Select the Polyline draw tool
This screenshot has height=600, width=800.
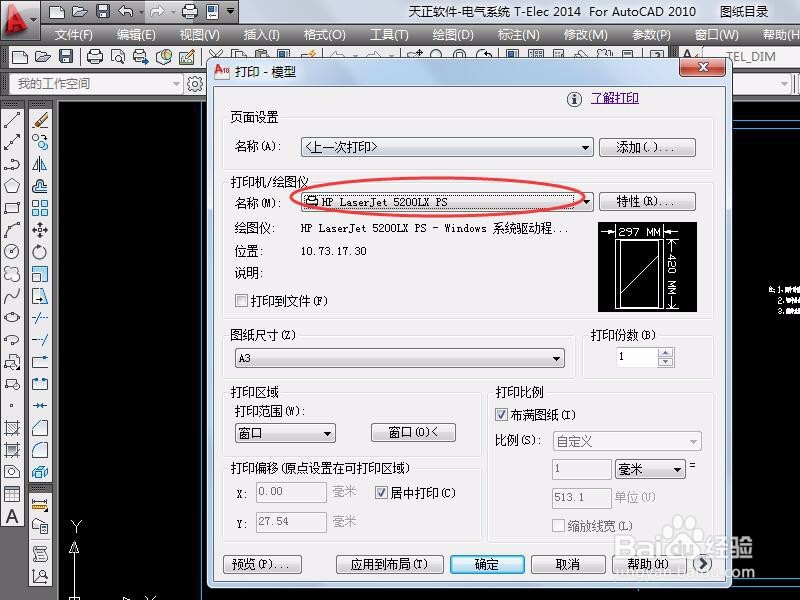tap(12, 164)
